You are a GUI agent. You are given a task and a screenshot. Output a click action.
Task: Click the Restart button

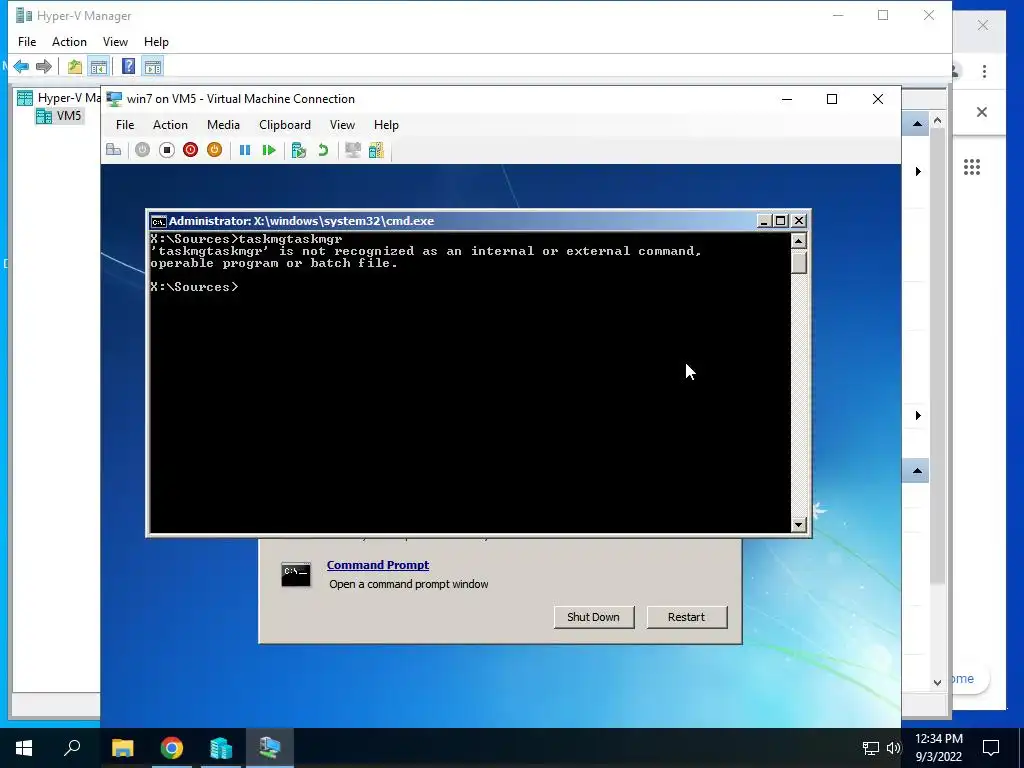[686, 617]
